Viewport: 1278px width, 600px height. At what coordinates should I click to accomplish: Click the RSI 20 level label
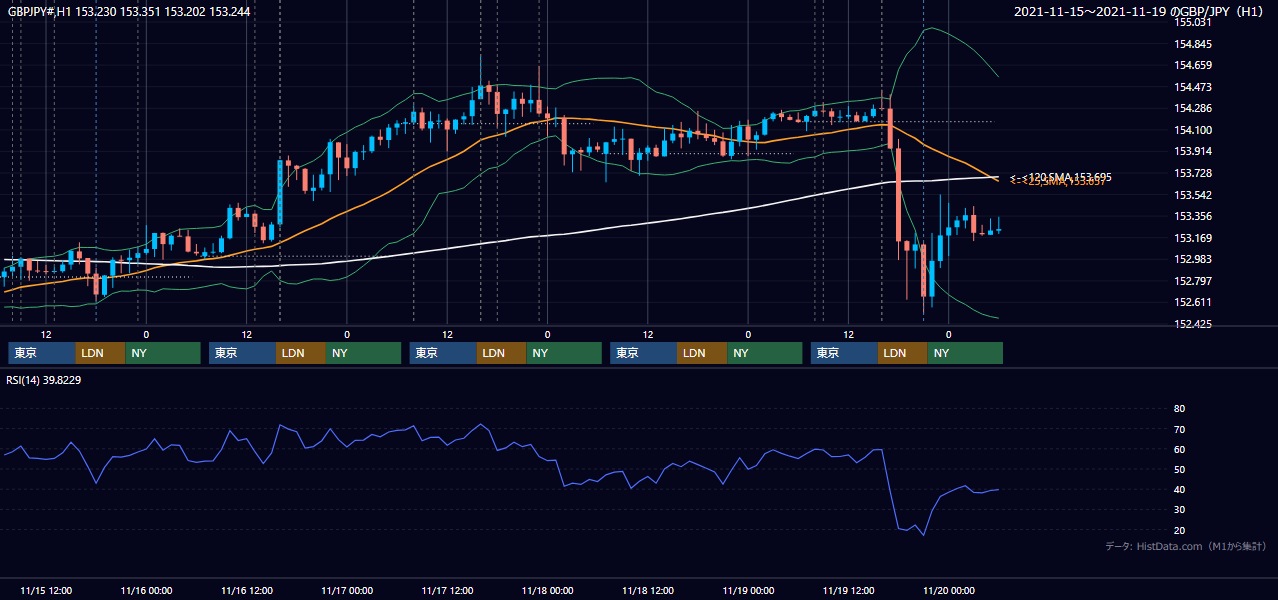click(x=1179, y=530)
